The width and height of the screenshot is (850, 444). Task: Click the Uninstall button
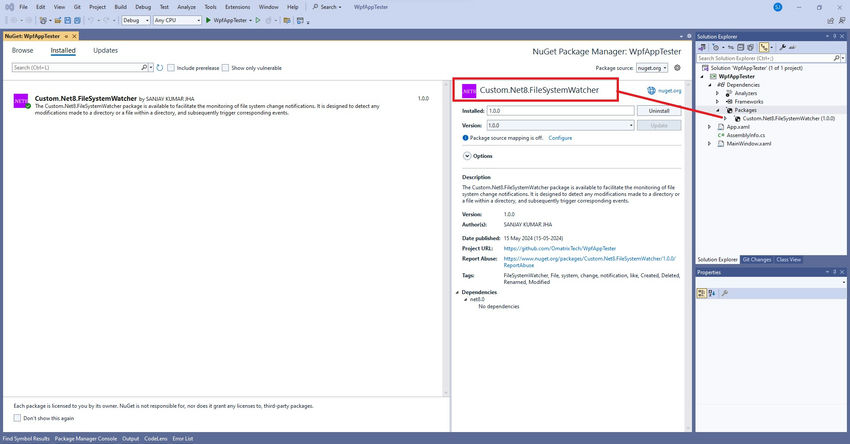point(659,111)
